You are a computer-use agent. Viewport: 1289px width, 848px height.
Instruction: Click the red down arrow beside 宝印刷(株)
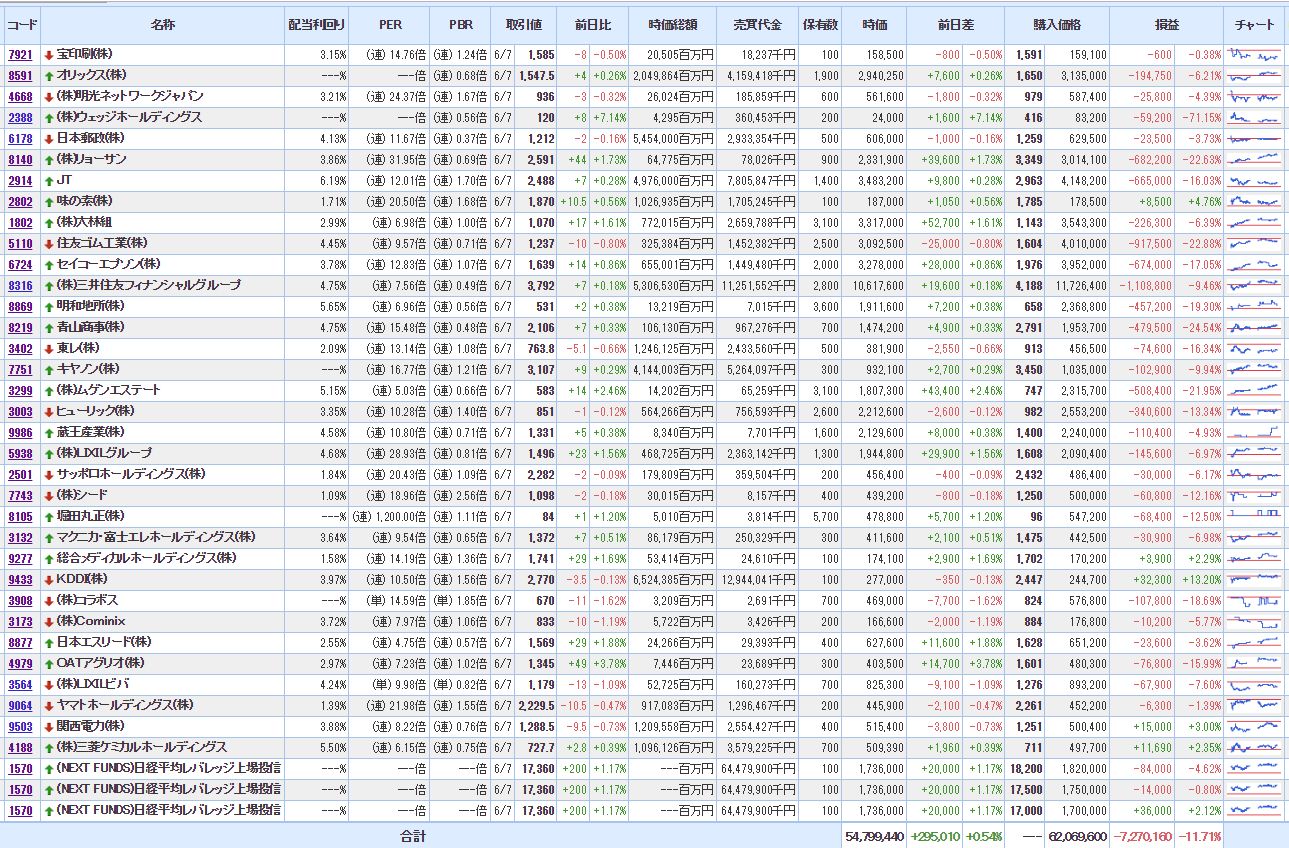coord(49,54)
